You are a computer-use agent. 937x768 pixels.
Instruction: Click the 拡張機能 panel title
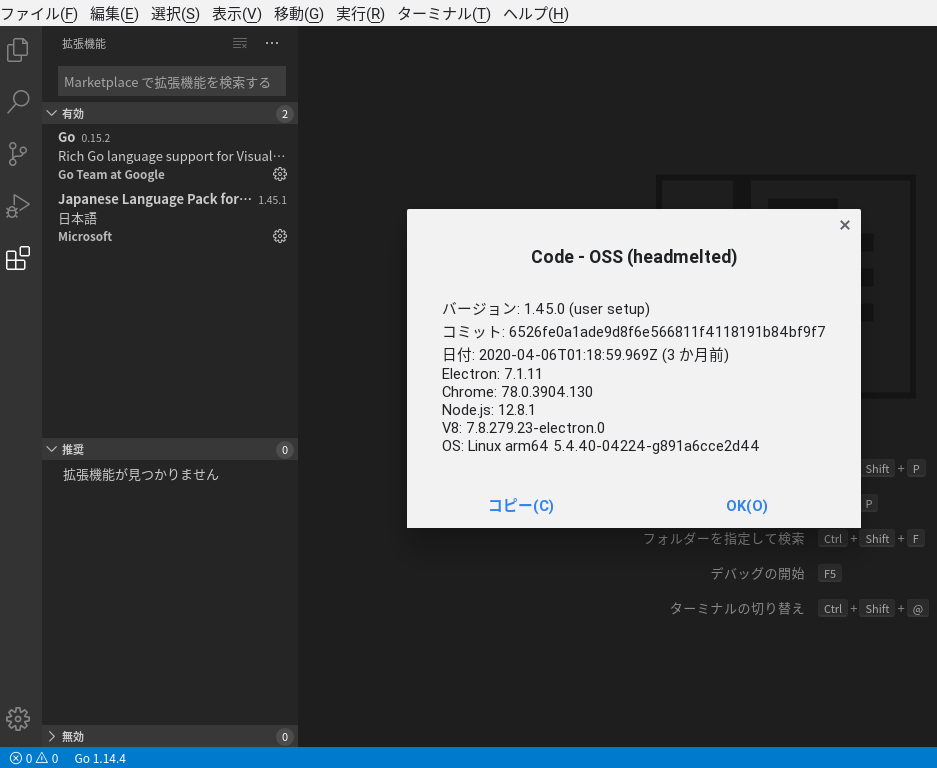click(84, 44)
